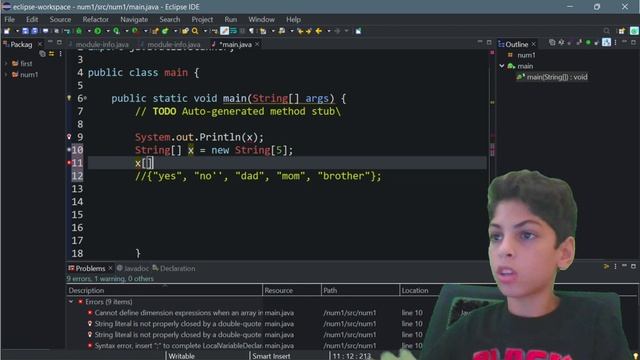Image resolution: width=640 pixels, height=360 pixels.
Task: Open Package Explorer view menu dots
Action: coord(60,53)
